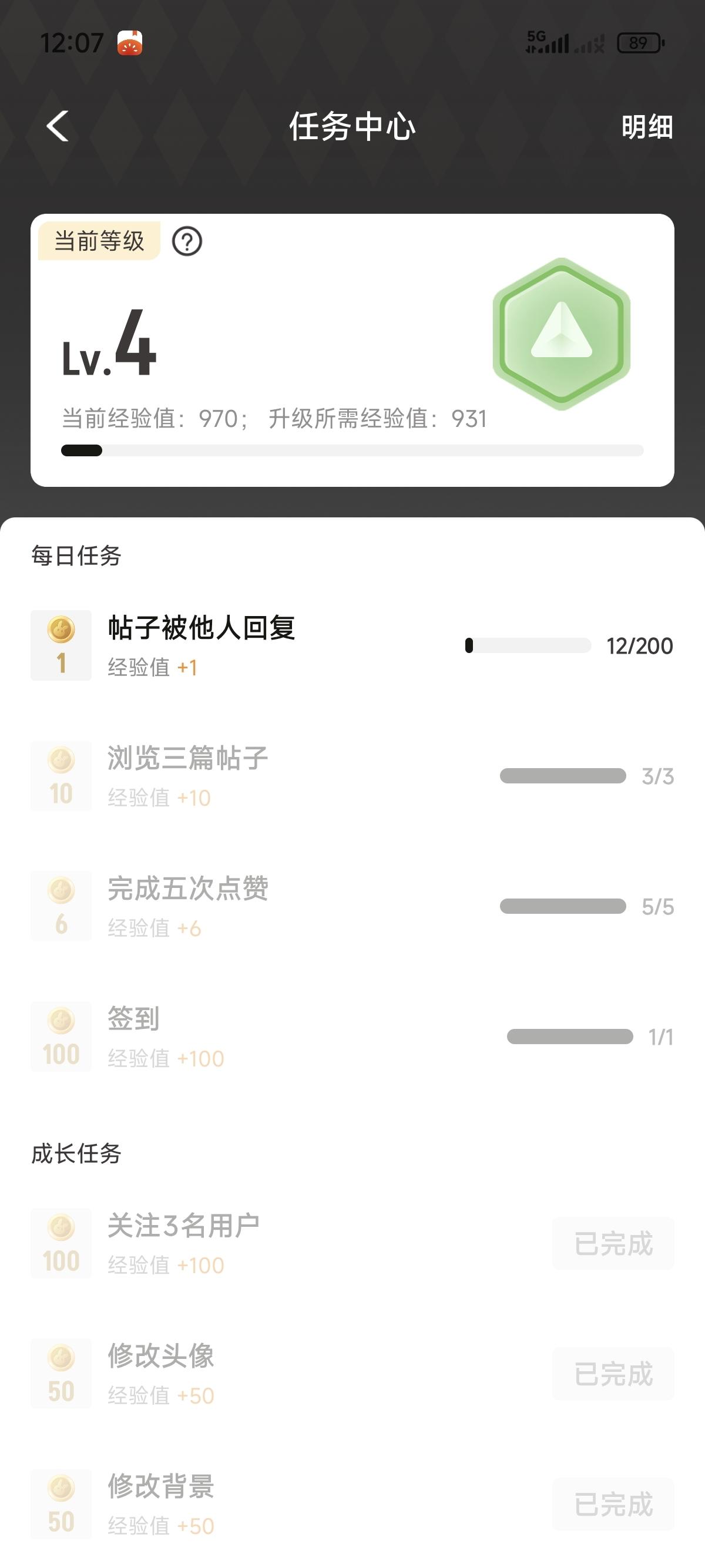Tap the green hexagon level badge
Screen dimensions: 705x1568
(561, 334)
